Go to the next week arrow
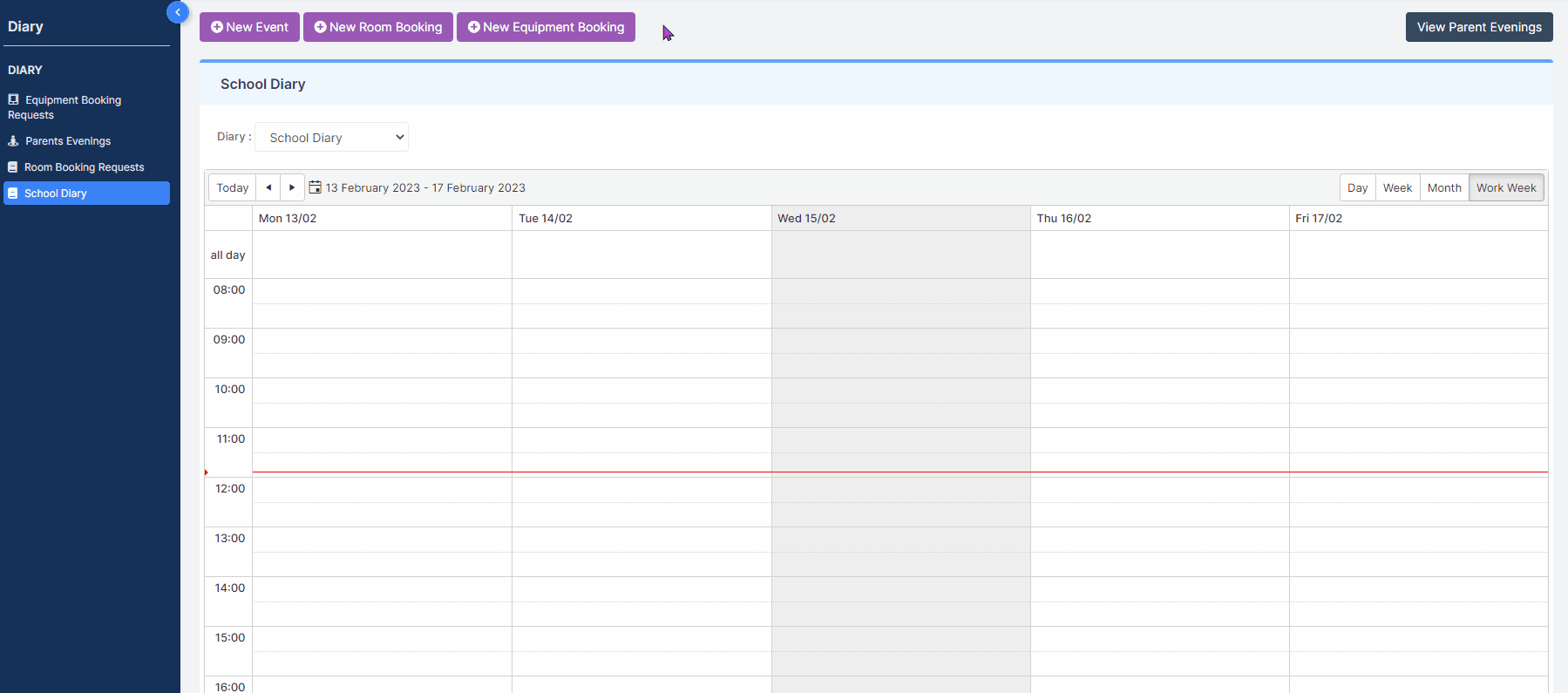 tap(292, 187)
